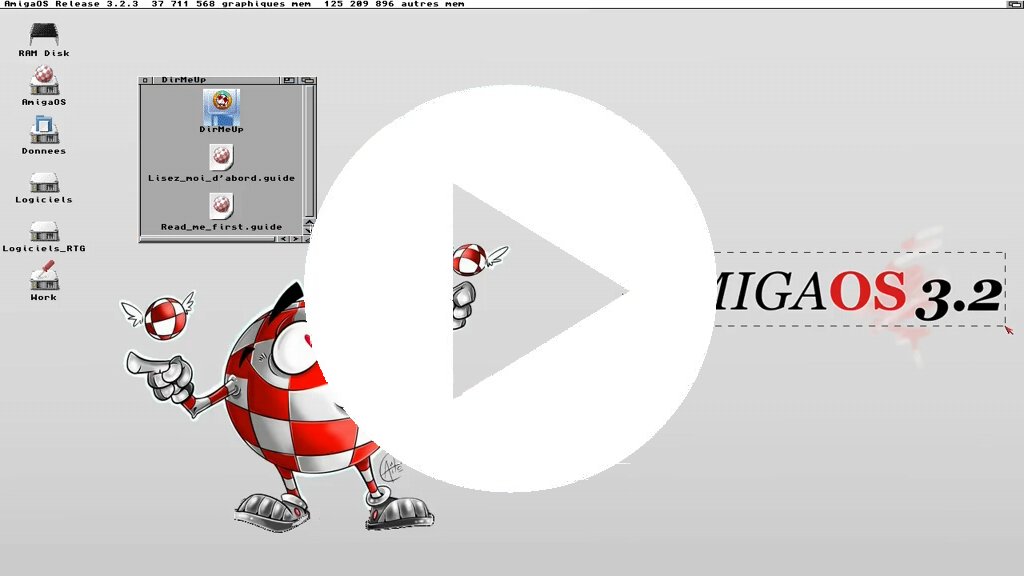
Task: Click scroll-left arrow on DirMeUp bottom bar
Action: tap(283, 238)
